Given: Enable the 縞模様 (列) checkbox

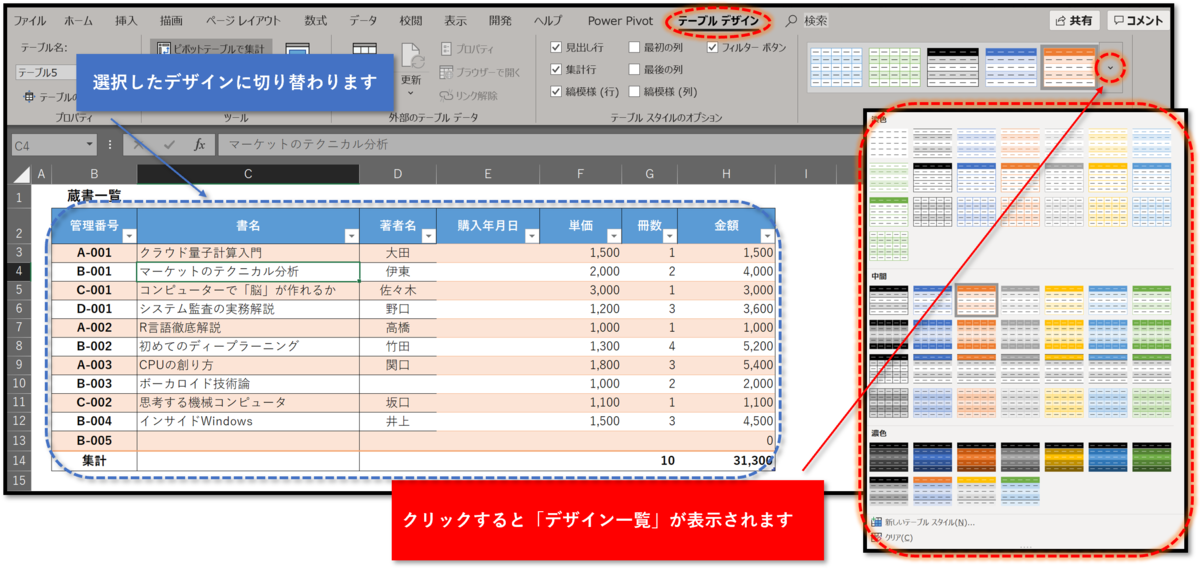Looking at the screenshot, I should pyautogui.click(x=635, y=91).
